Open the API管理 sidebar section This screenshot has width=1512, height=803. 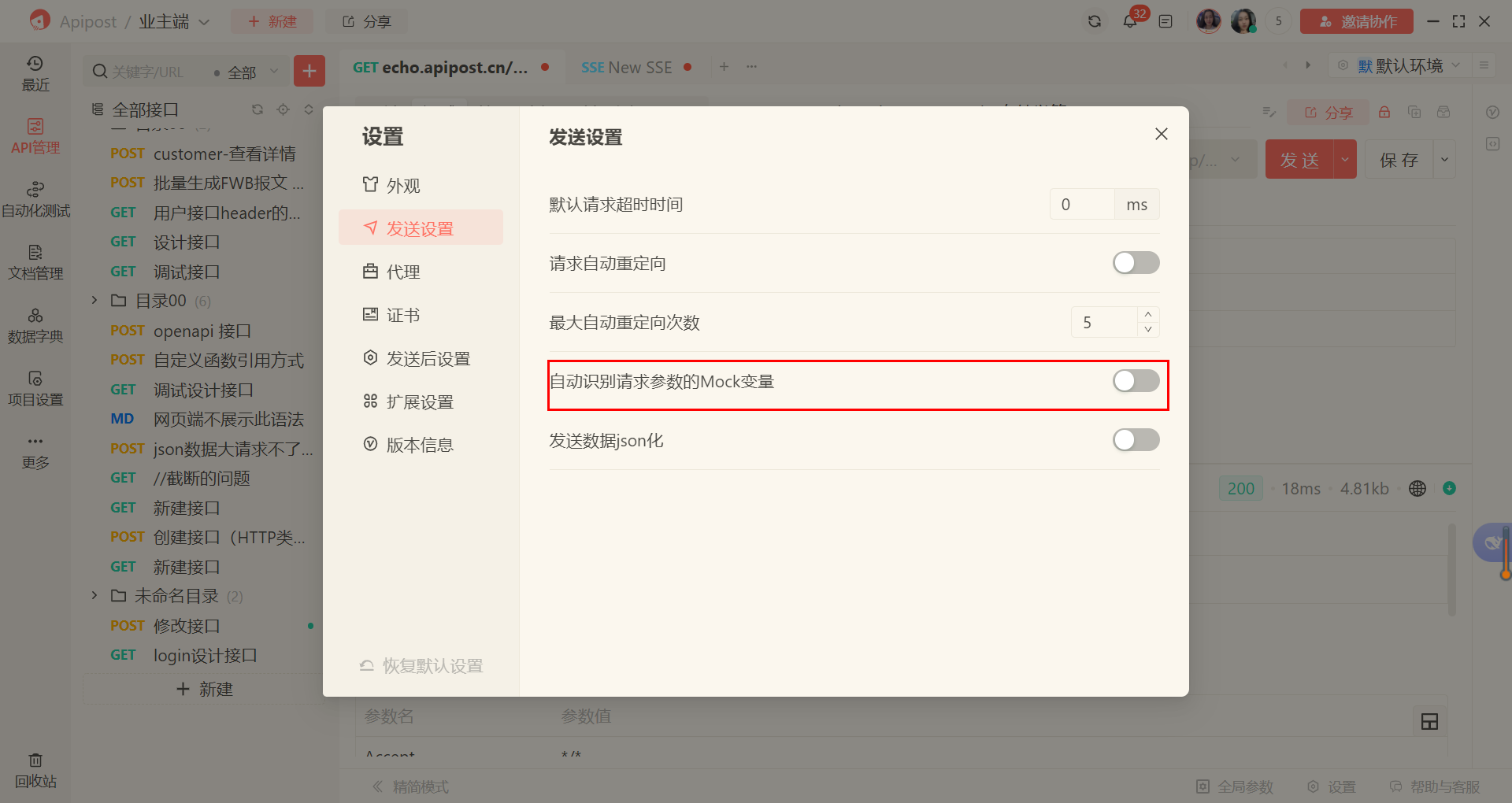pos(35,136)
